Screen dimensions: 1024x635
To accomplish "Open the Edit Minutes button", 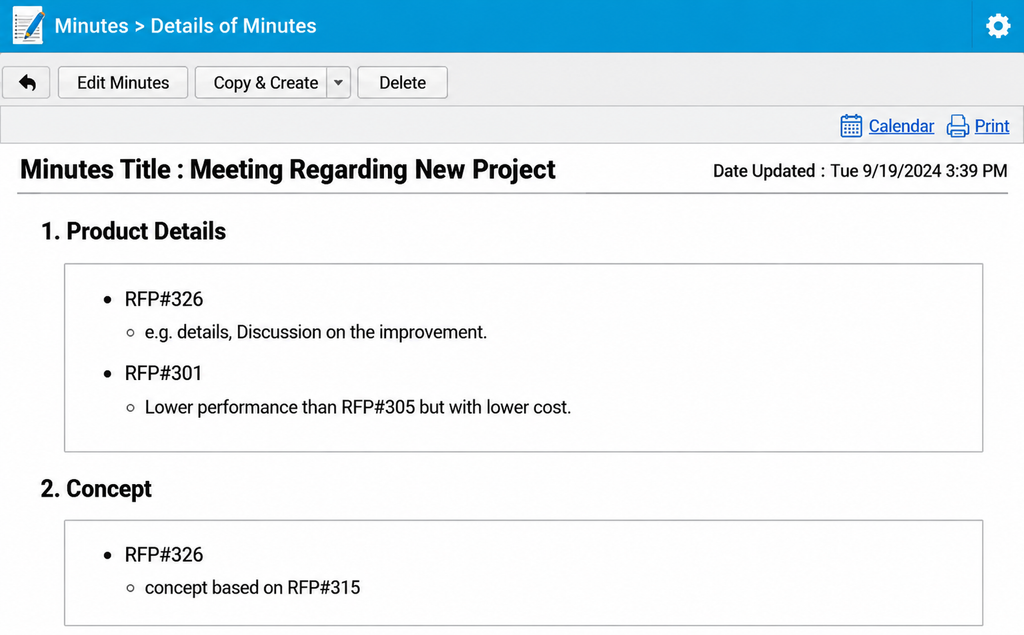I will (123, 83).
